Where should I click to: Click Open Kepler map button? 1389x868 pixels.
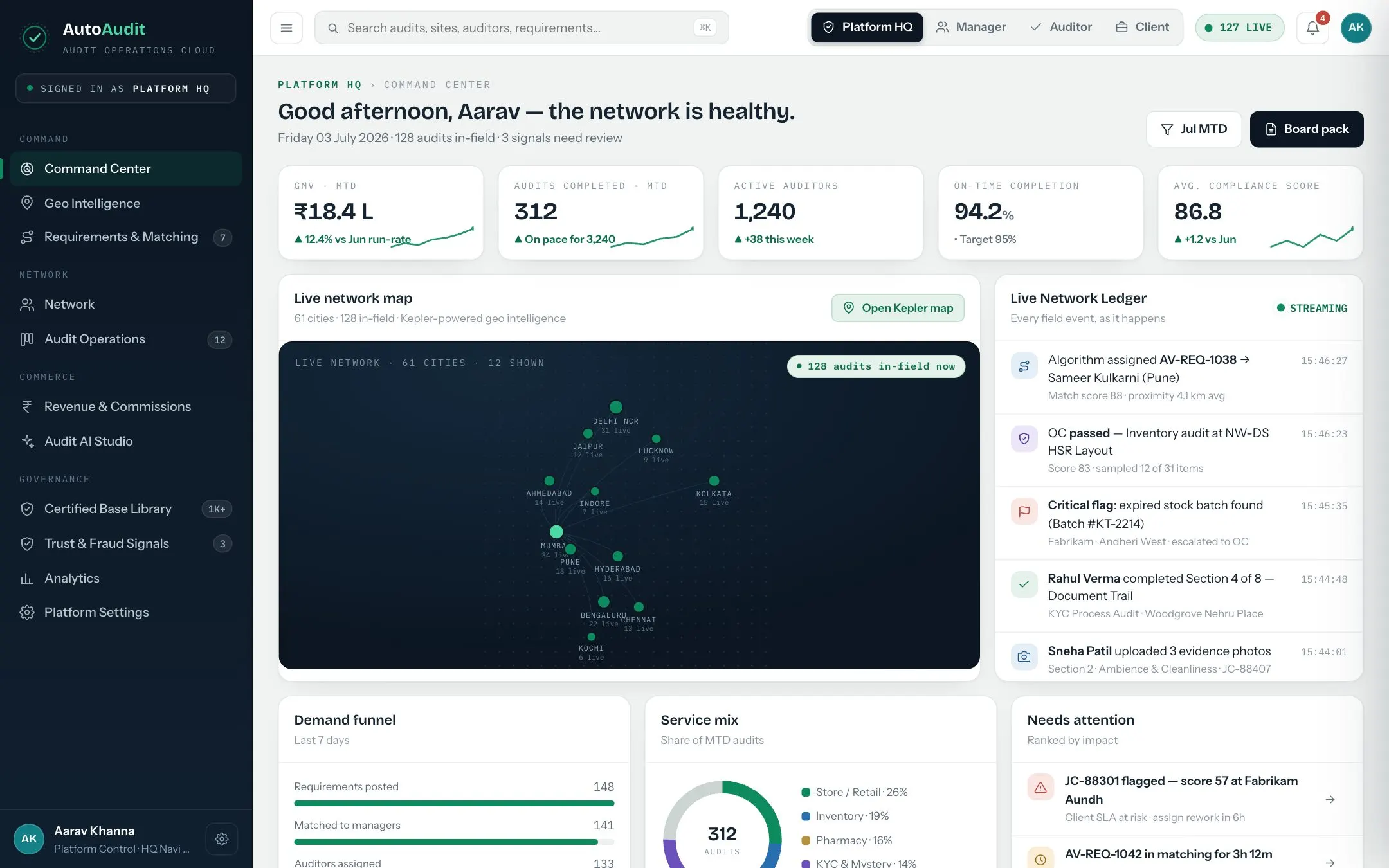(x=898, y=308)
